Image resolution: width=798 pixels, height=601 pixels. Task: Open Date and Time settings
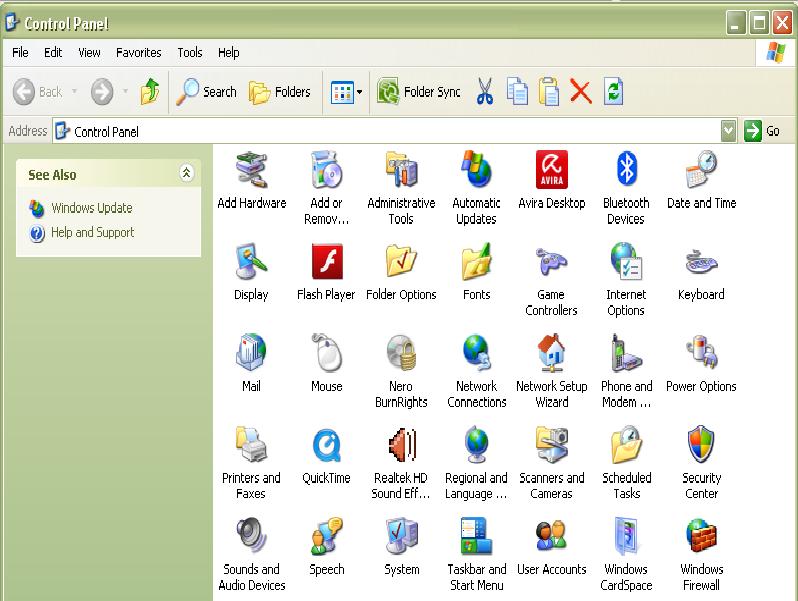(x=701, y=180)
